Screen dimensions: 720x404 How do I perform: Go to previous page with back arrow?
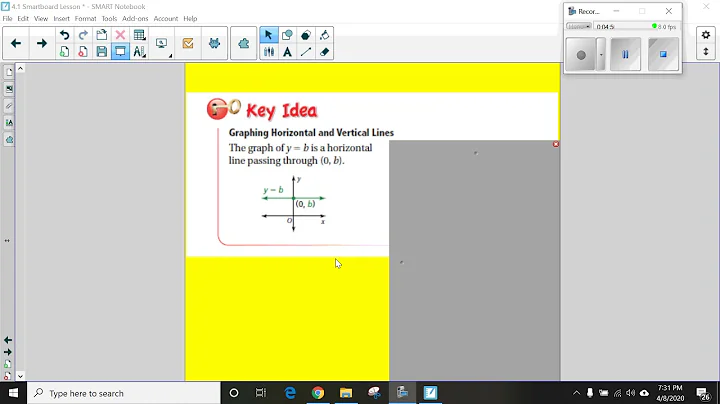16,44
